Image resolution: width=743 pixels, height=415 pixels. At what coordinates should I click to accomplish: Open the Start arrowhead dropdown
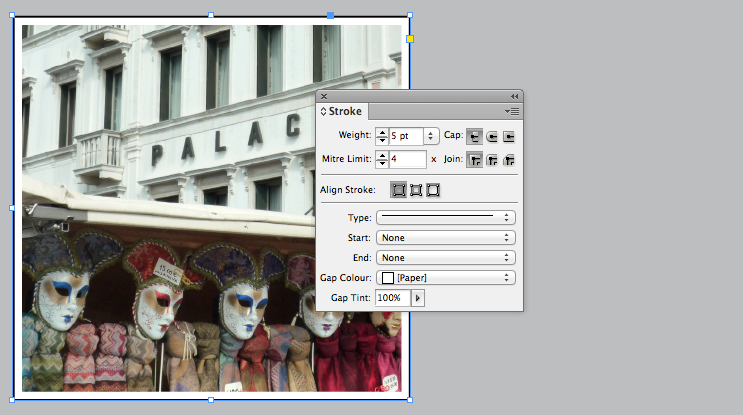(446, 237)
